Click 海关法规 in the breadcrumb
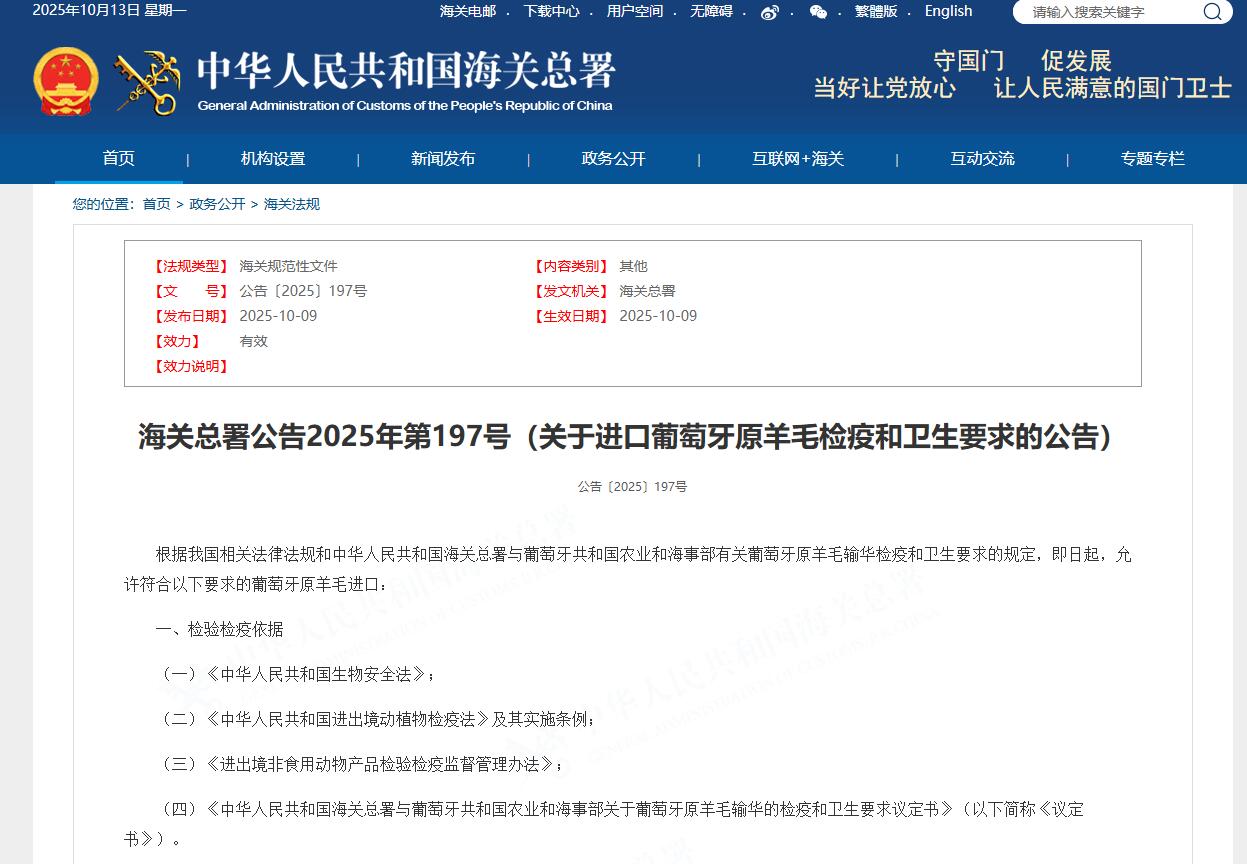Image resolution: width=1247 pixels, height=864 pixels. [x=291, y=204]
